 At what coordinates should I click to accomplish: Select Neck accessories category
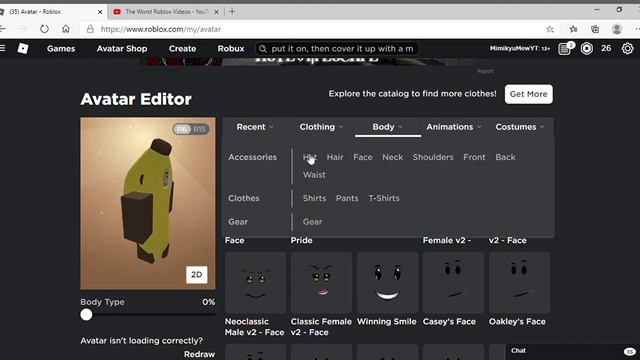coord(392,157)
